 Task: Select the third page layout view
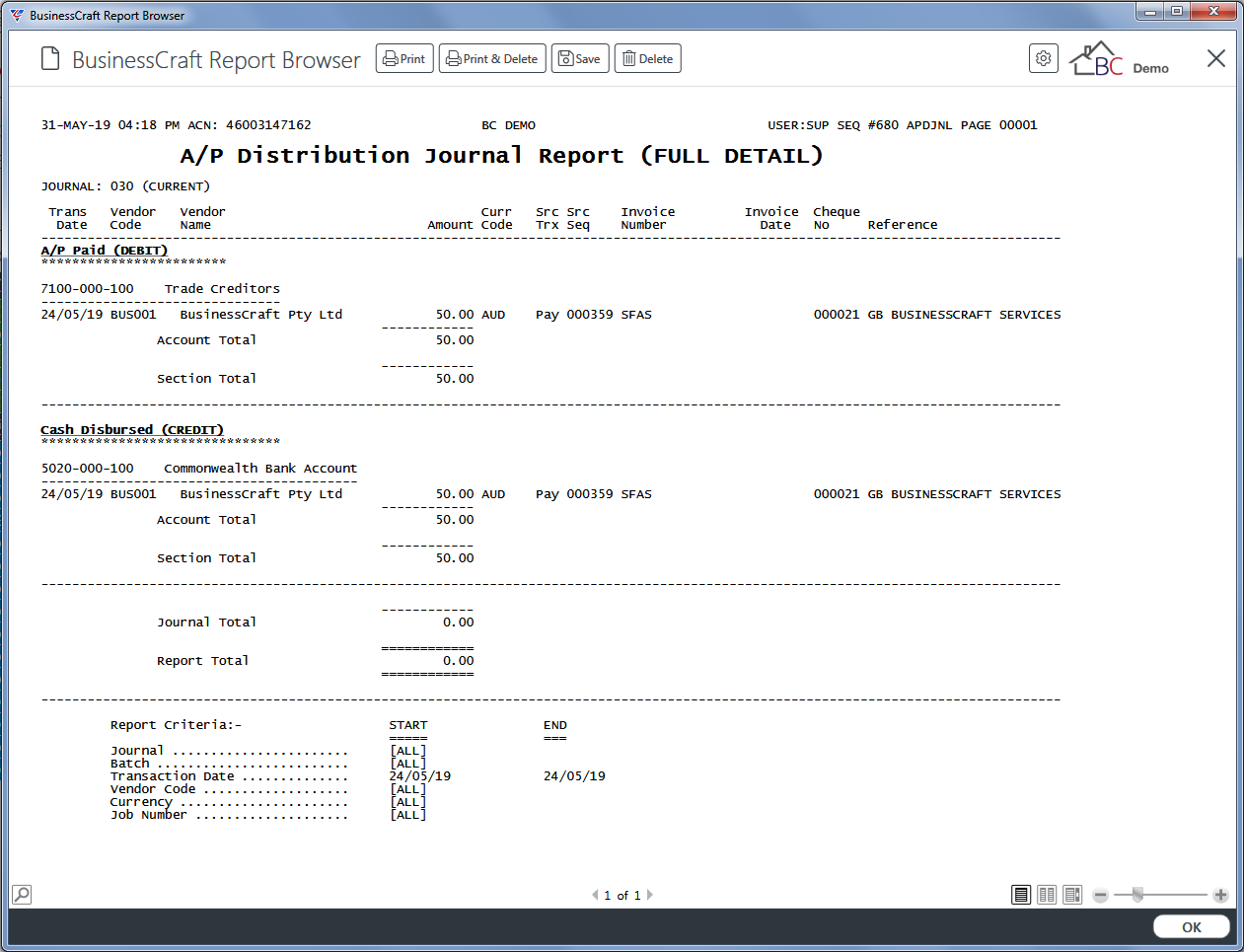pyautogui.click(x=1072, y=895)
